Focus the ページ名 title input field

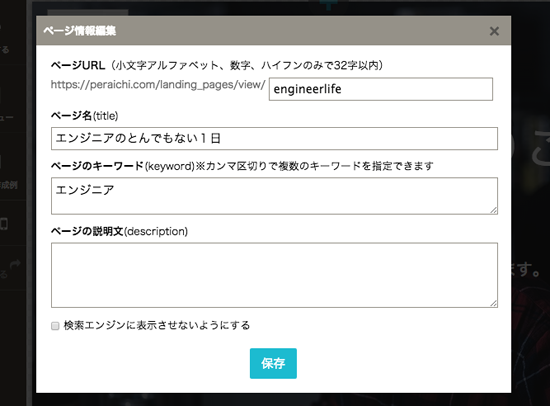coord(274,139)
